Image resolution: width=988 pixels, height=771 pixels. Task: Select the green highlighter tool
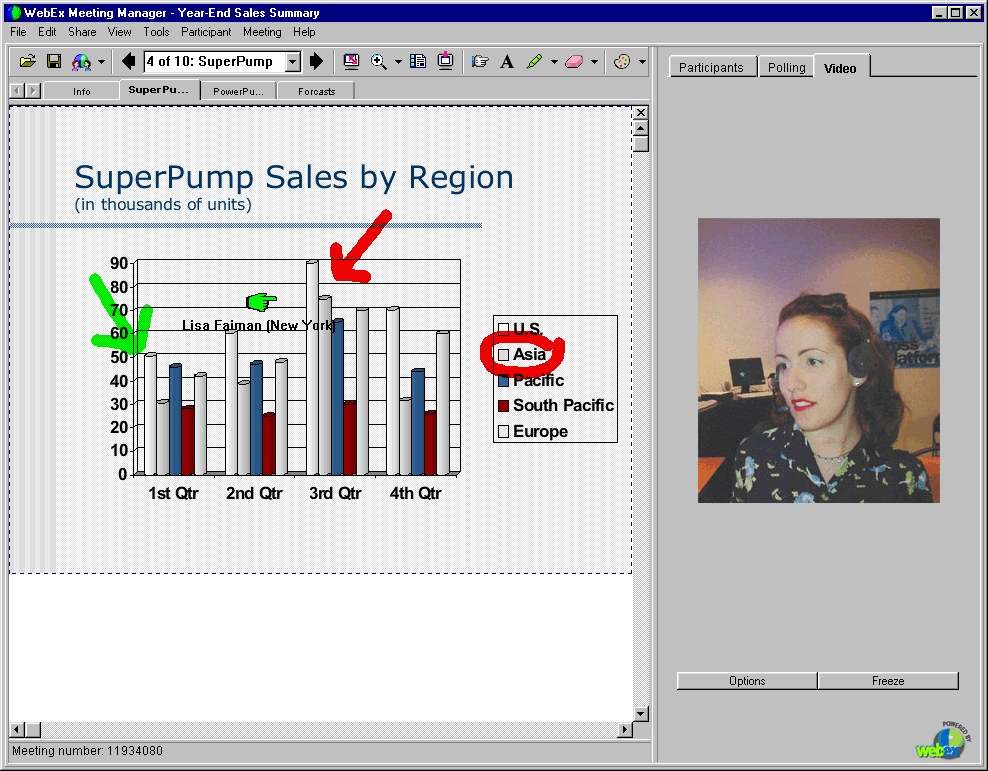coord(534,61)
